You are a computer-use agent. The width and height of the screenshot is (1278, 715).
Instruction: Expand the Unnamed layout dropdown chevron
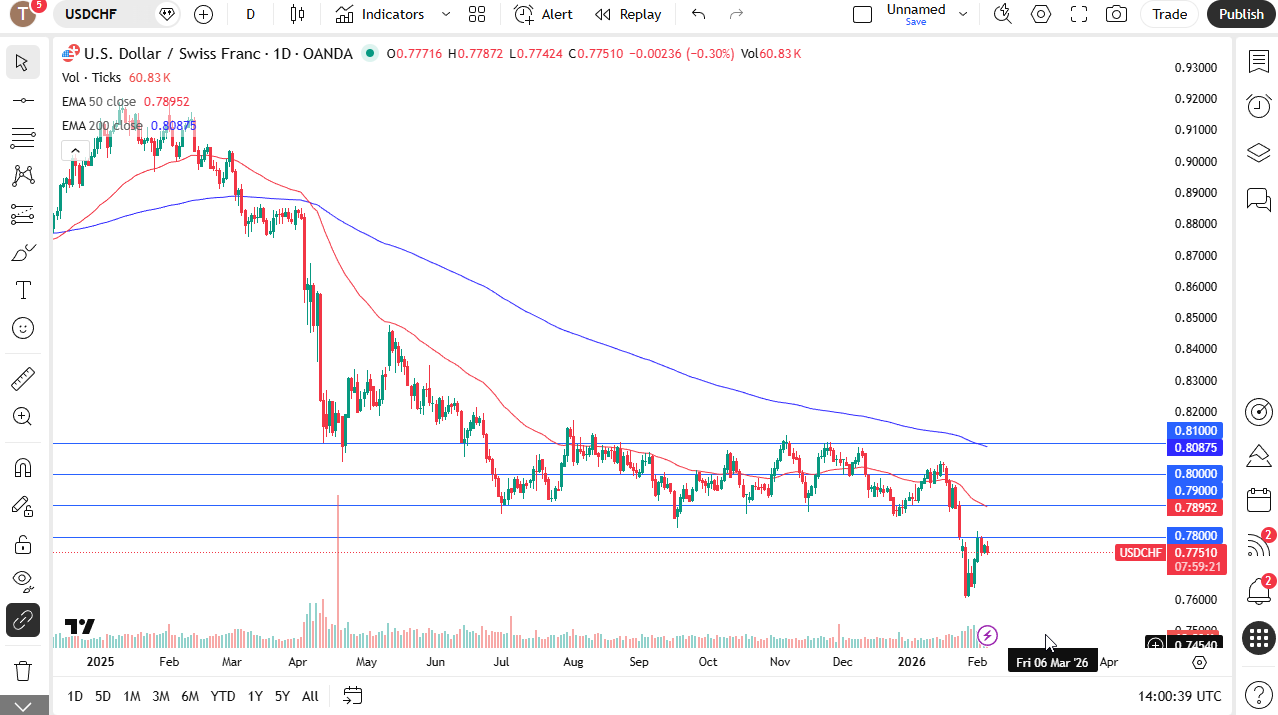pos(963,14)
